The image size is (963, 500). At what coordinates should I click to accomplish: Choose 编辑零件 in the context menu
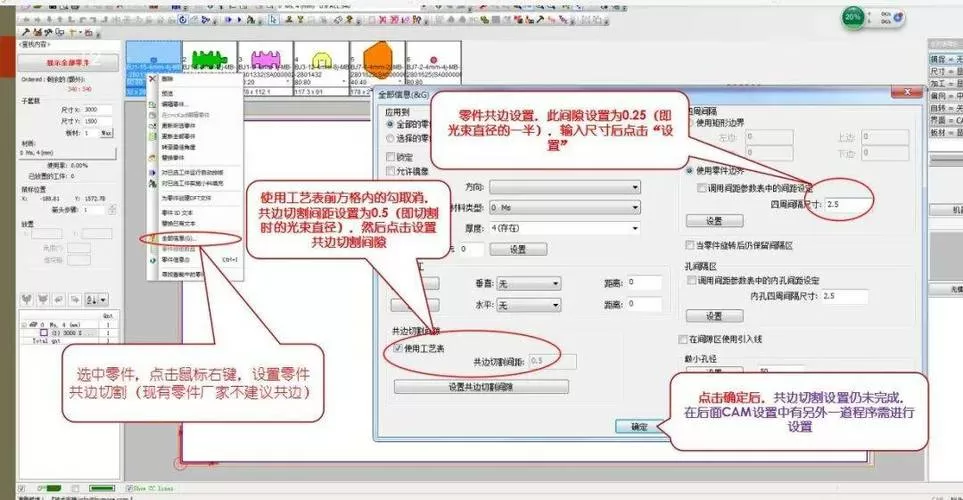coord(174,104)
